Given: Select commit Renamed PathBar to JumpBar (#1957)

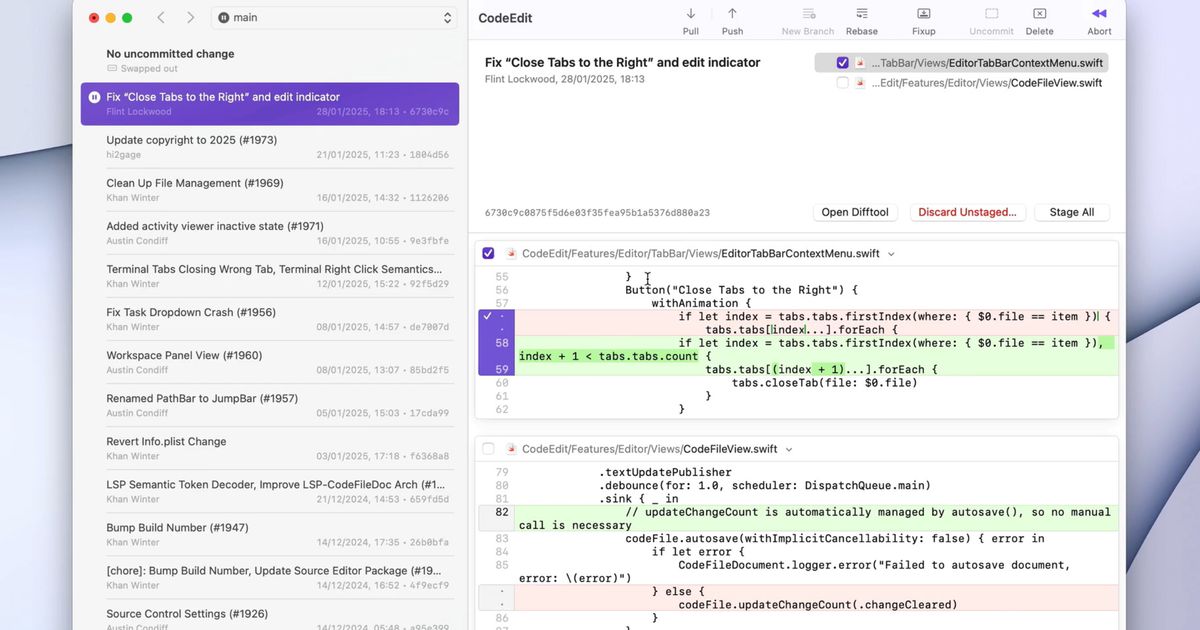Looking at the screenshot, I should click(270, 405).
